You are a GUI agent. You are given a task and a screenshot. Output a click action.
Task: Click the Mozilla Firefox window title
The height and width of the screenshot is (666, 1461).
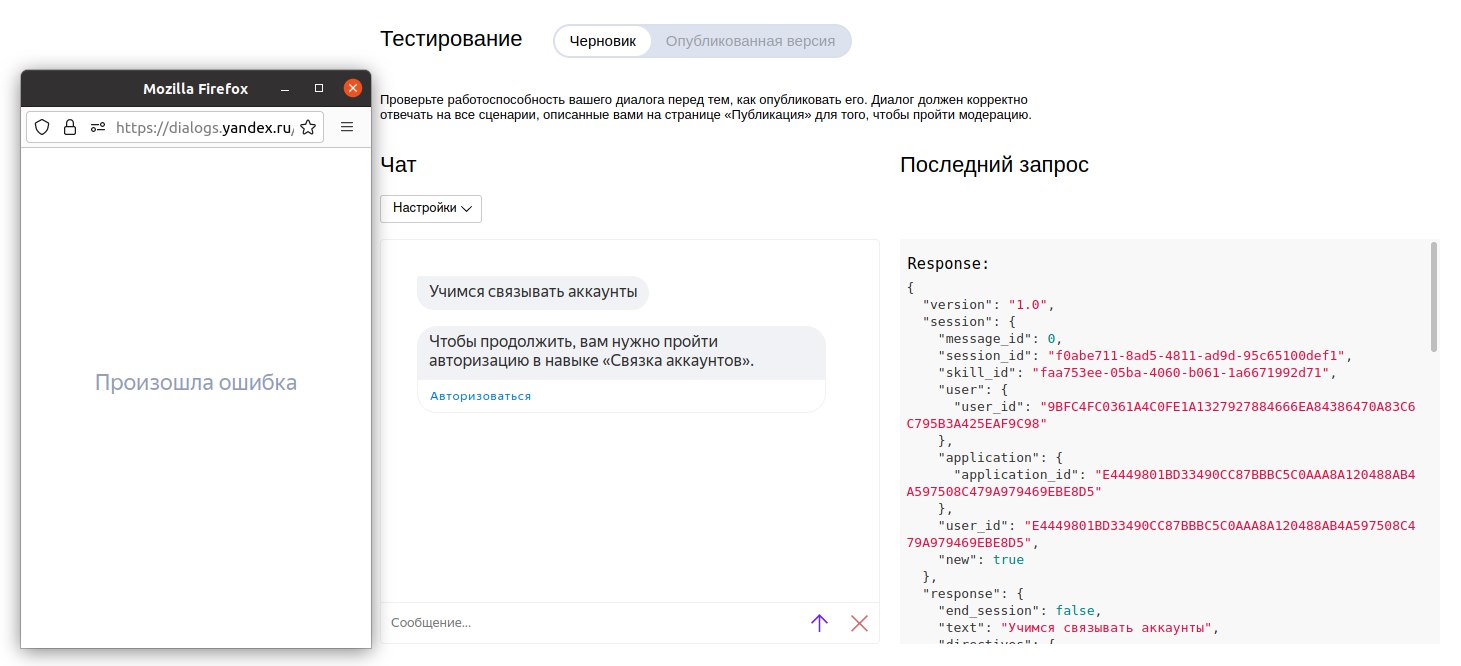pyautogui.click(x=196, y=89)
